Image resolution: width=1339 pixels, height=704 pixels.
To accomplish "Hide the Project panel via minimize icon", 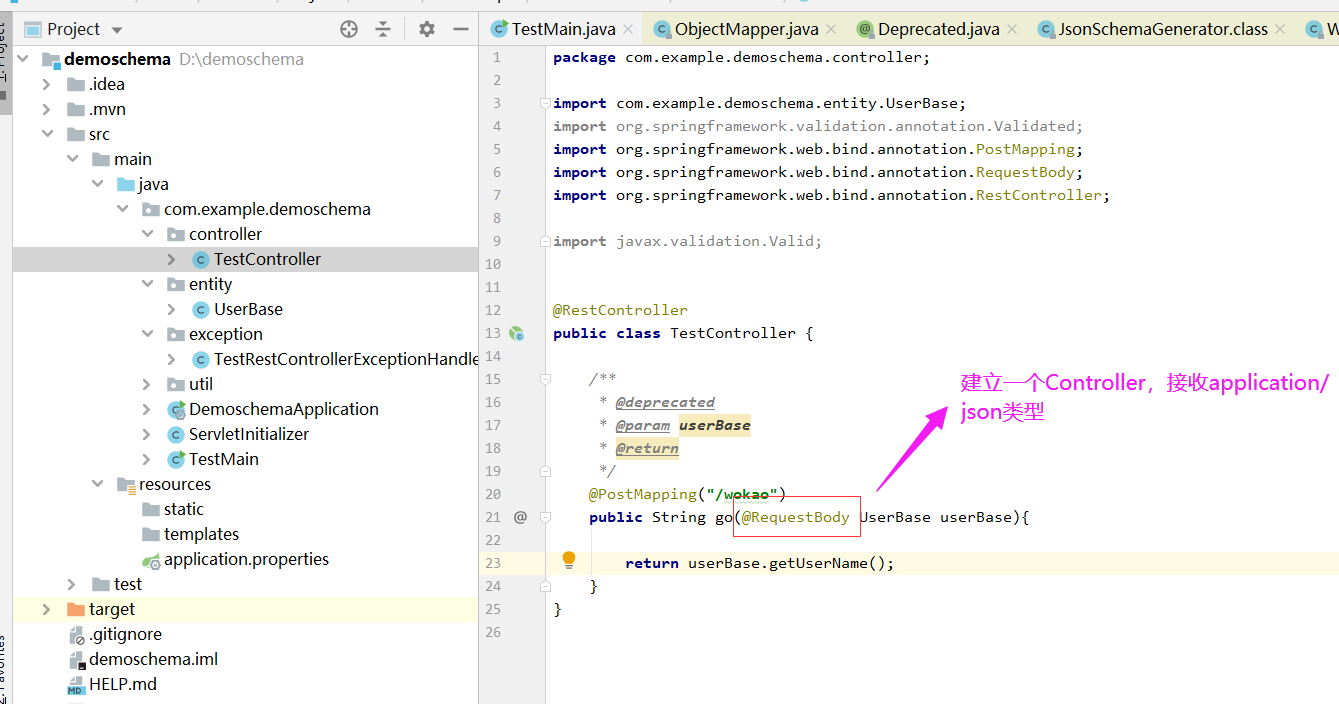I will click(x=460, y=28).
